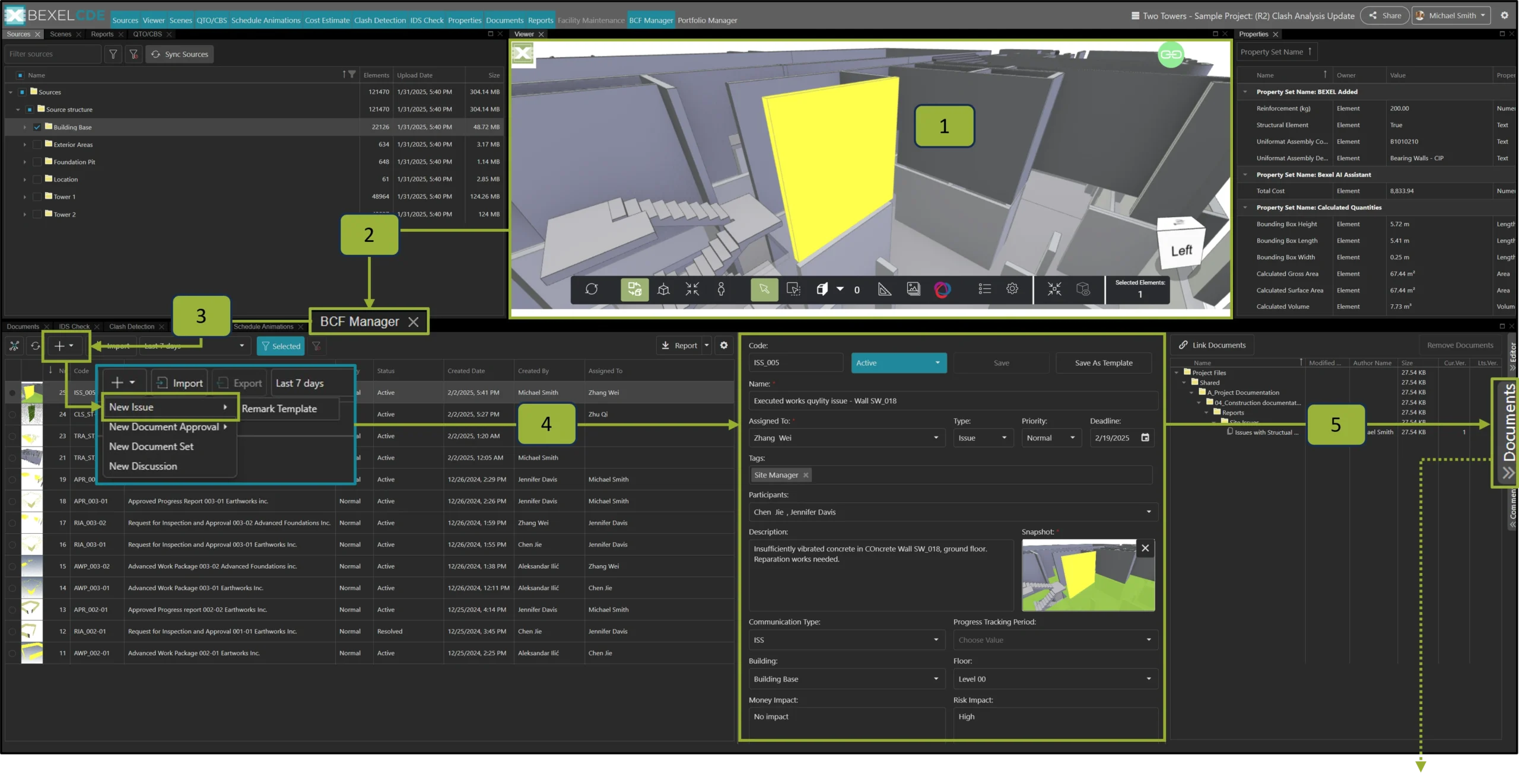
Task: Open the Type dropdown showing Issue
Action: 983,438
